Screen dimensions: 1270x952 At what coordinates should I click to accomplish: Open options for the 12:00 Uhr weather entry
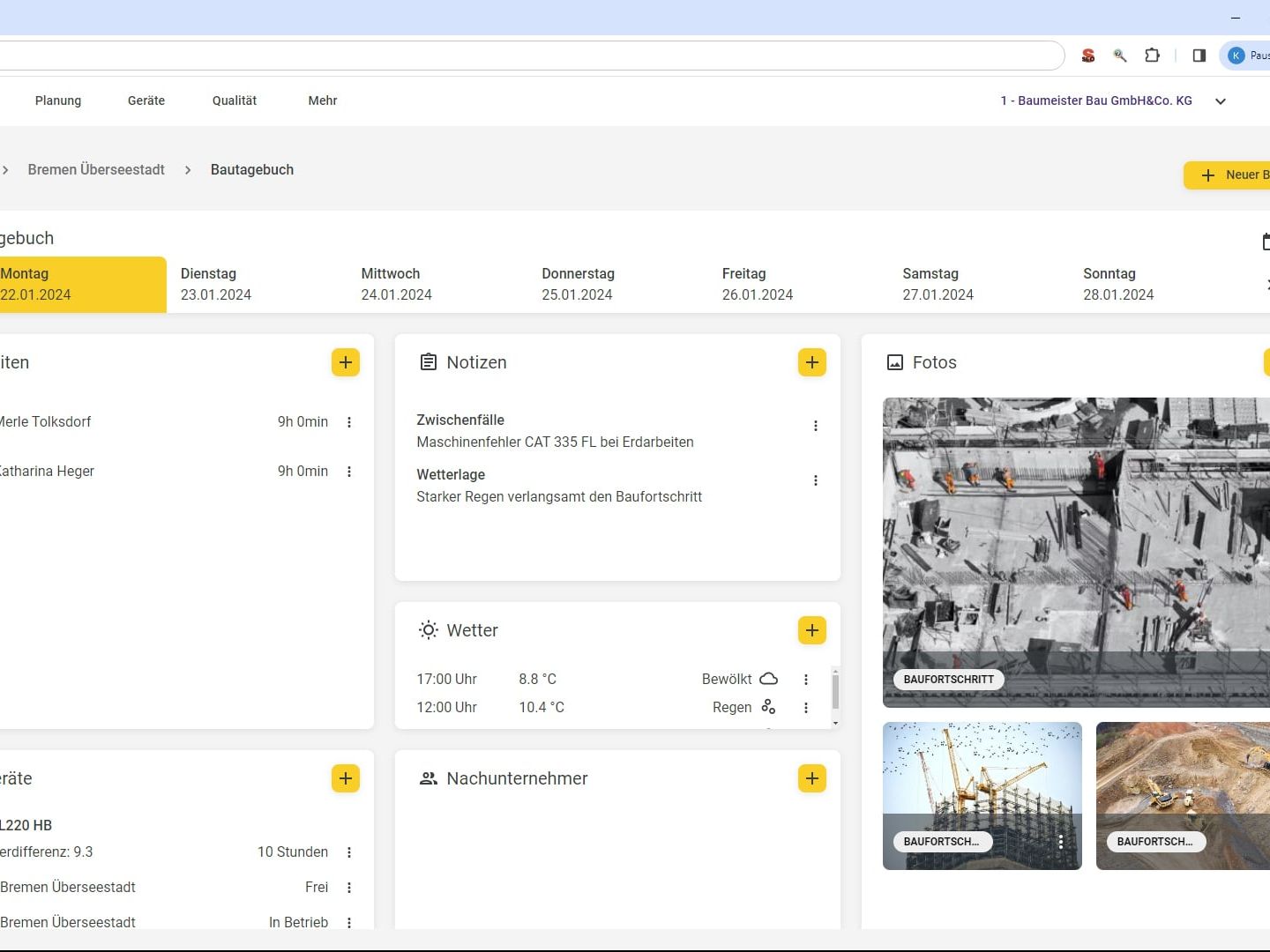pyautogui.click(x=806, y=708)
